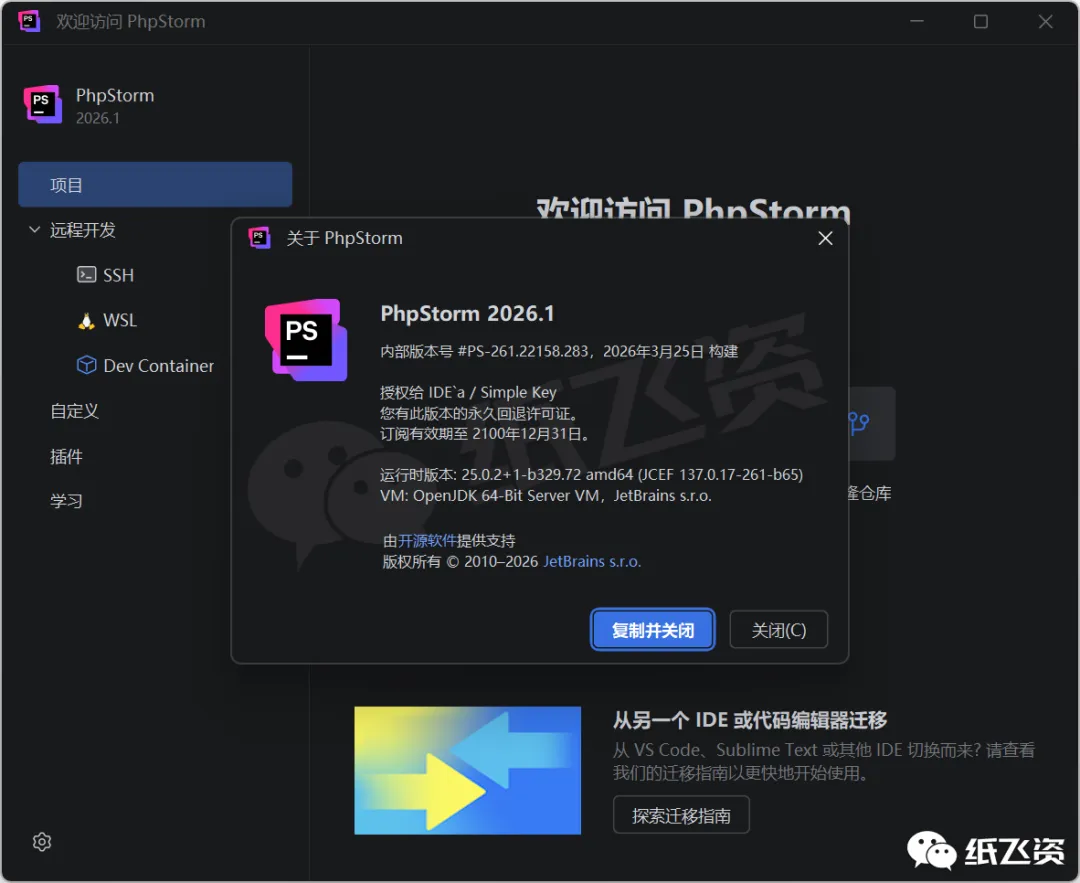
Task: Click the 探索迁移指南 button
Action: pyautogui.click(x=681, y=816)
